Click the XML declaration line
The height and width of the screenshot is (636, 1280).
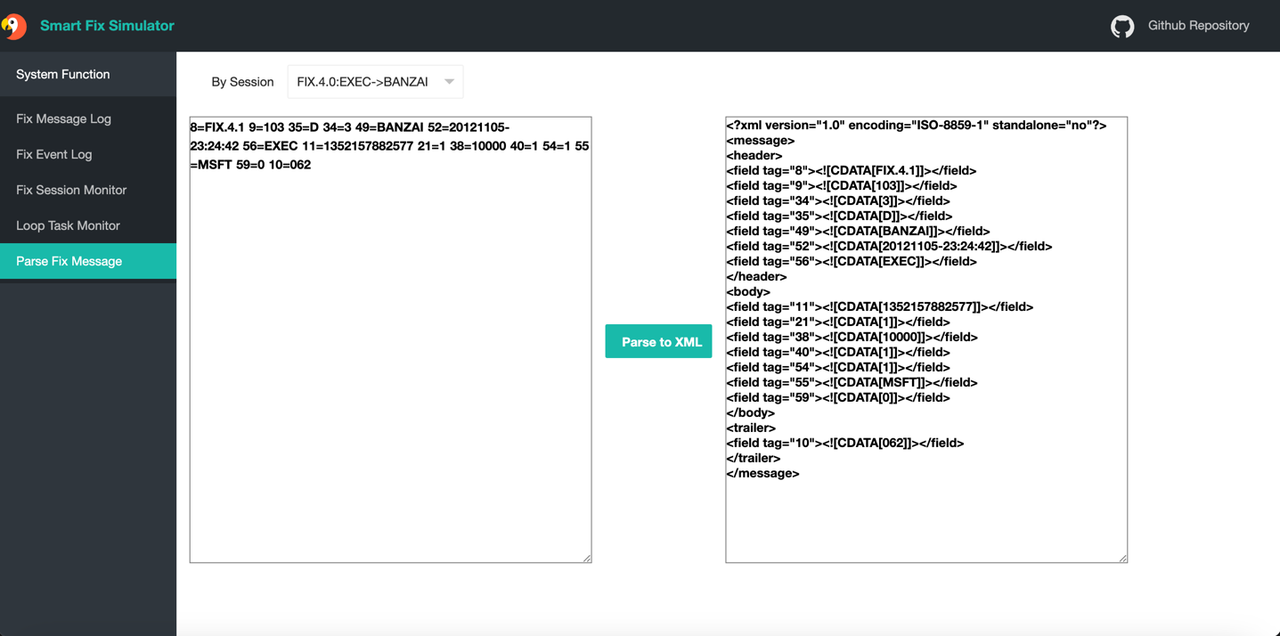pos(916,125)
